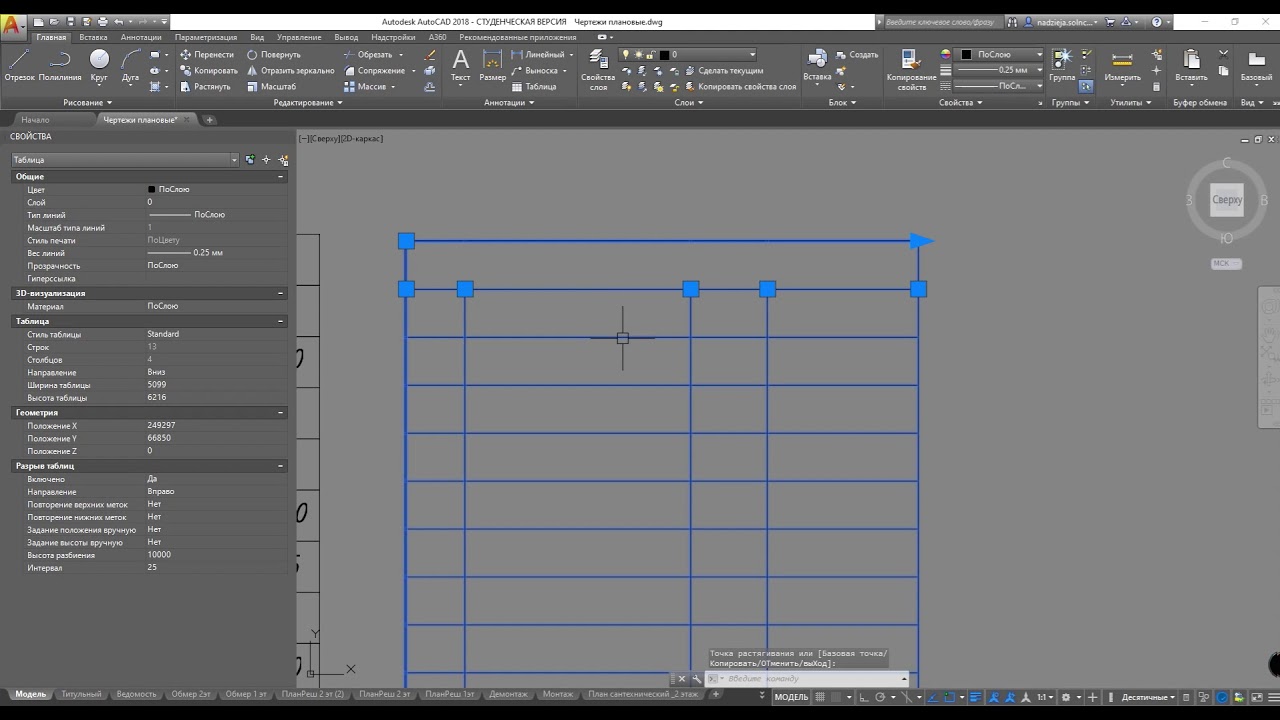Toggle object snap in status bar

[x=948, y=697]
